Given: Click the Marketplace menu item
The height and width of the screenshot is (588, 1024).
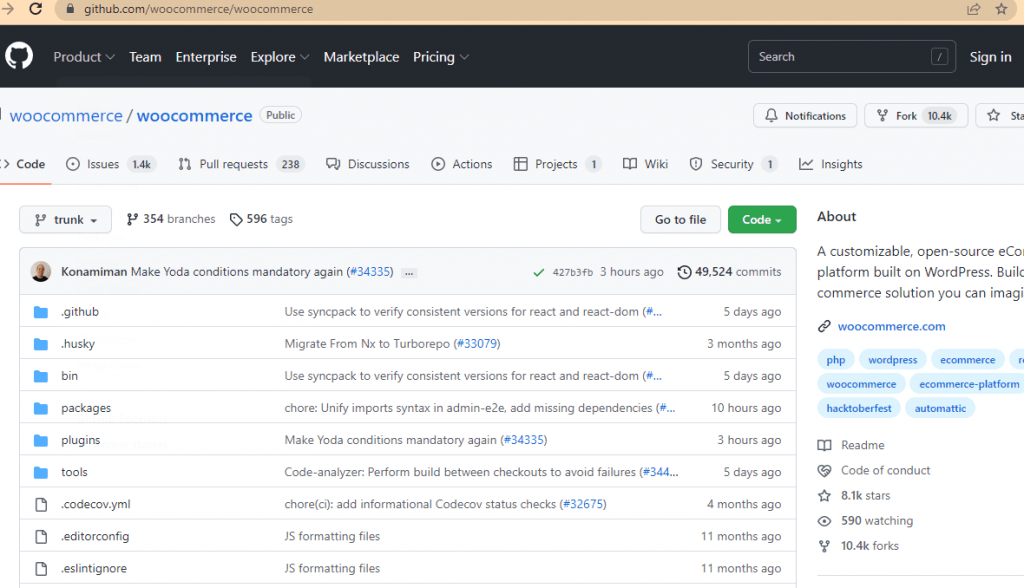Looking at the screenshot, I should [361, 57].
